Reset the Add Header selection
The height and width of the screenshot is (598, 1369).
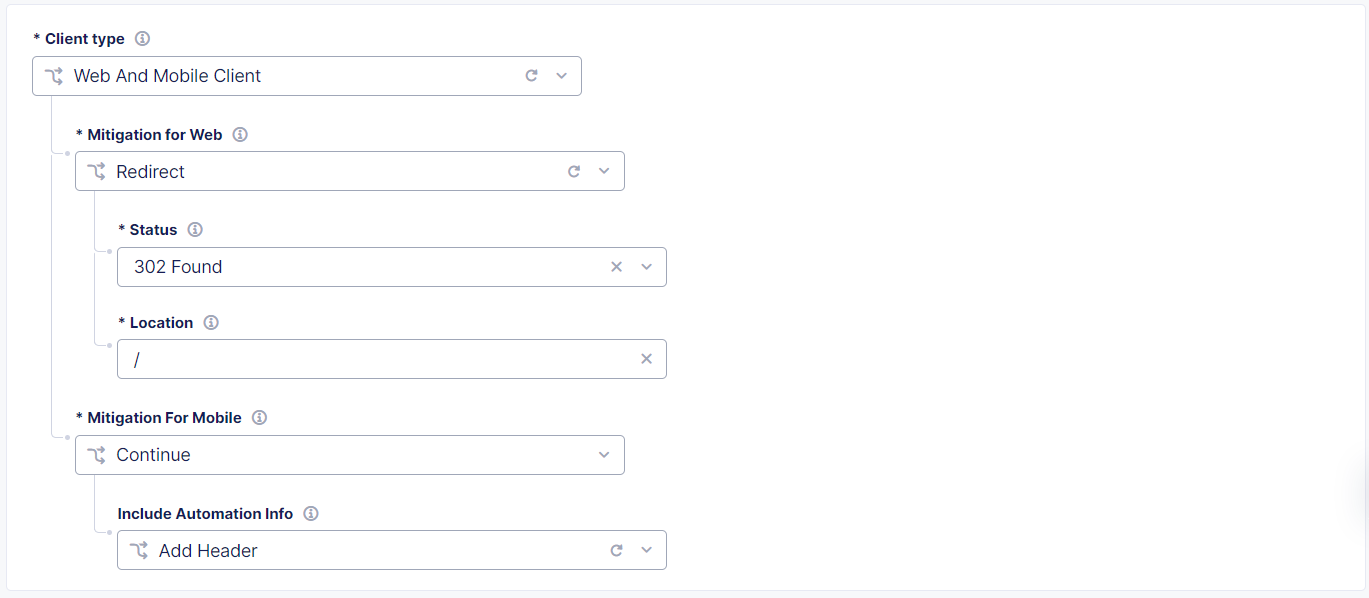[616, 551]
